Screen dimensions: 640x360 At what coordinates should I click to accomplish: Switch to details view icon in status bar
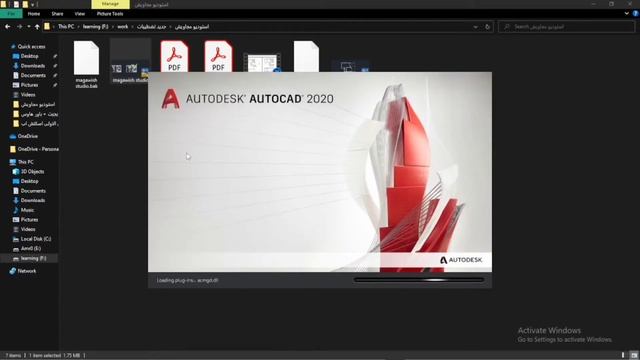pos(623,355)
